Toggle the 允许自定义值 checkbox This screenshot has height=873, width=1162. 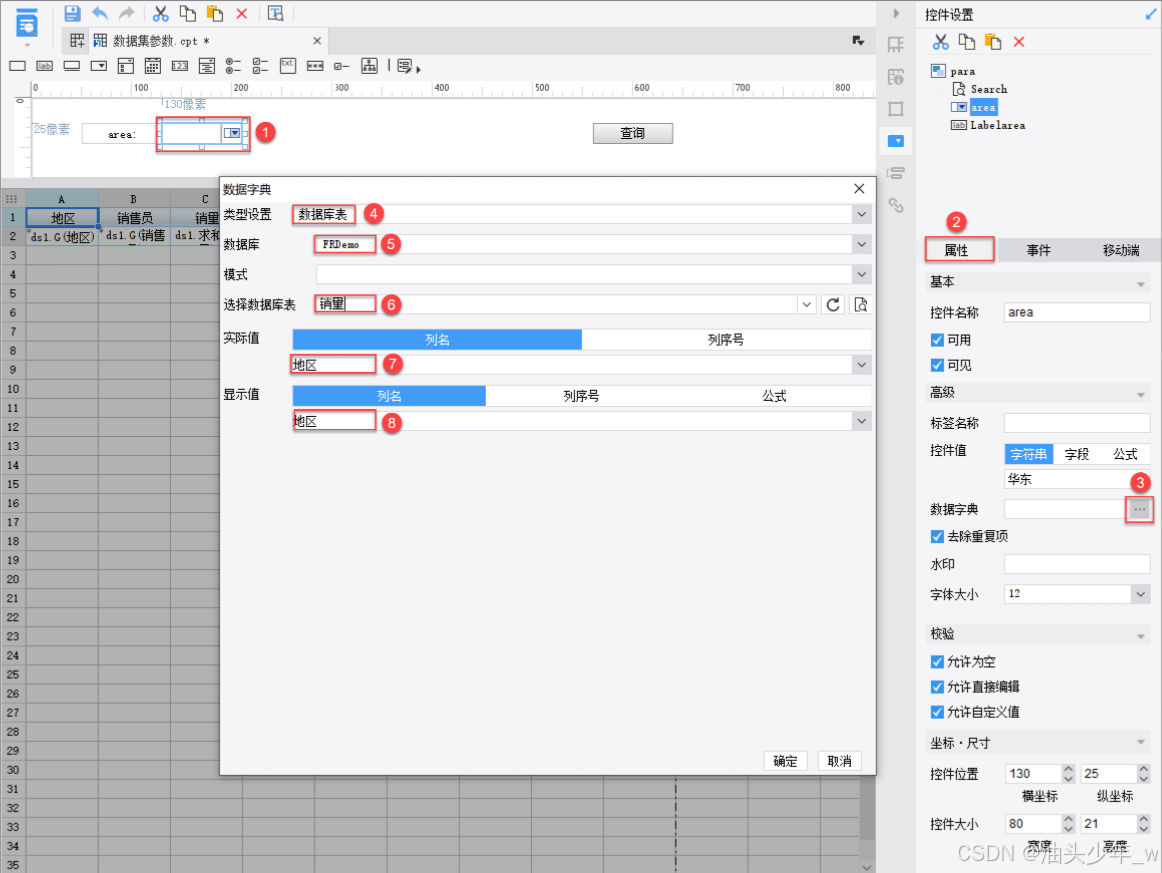point(937,712)
